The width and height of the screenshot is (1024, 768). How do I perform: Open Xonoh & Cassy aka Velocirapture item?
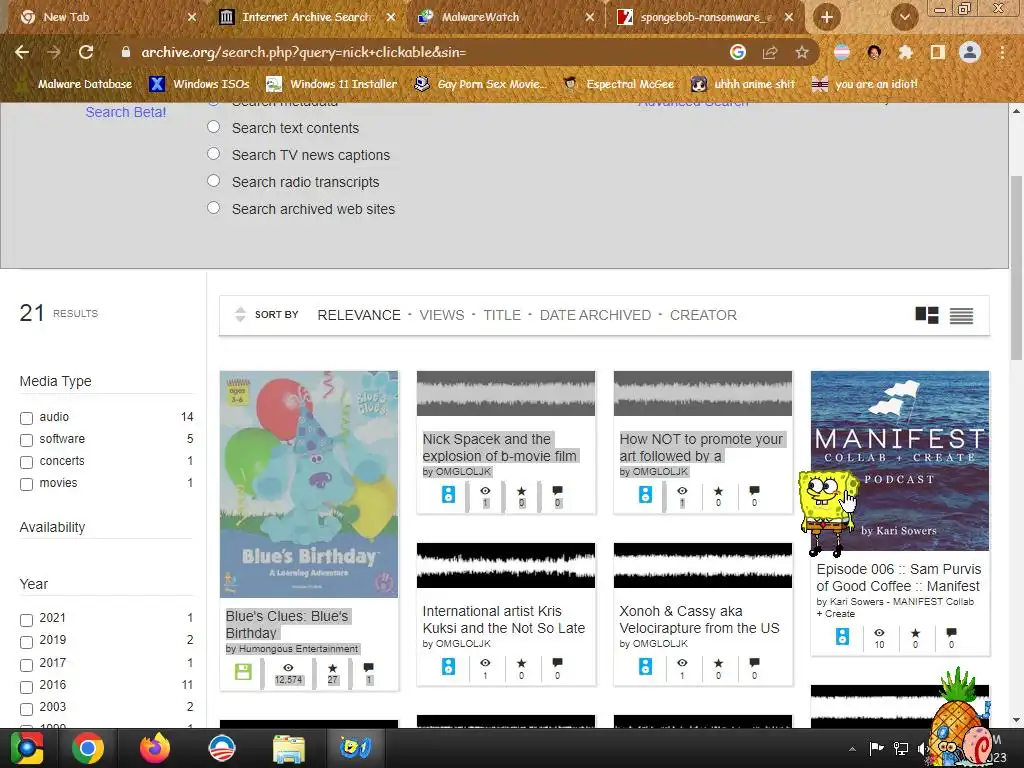[x=699, y=619]
